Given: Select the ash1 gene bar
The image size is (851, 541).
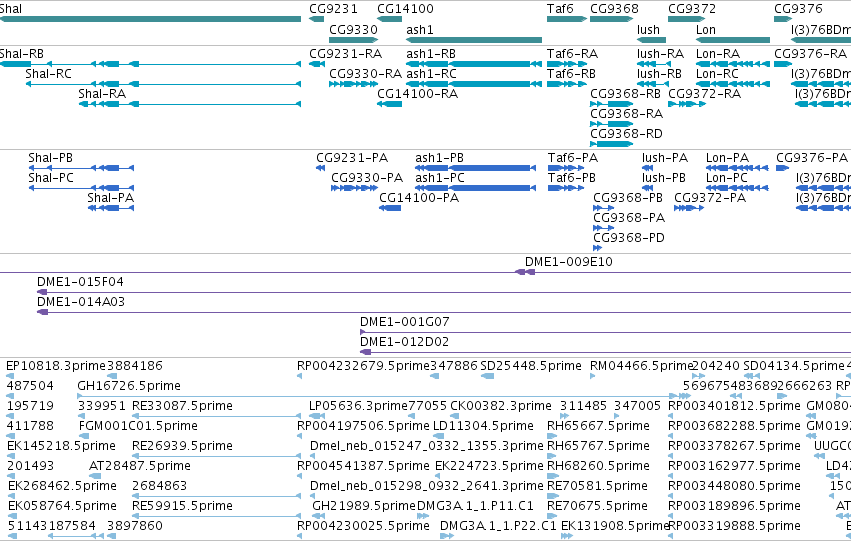Looking at the screenshot, I should tap(474, 40).
